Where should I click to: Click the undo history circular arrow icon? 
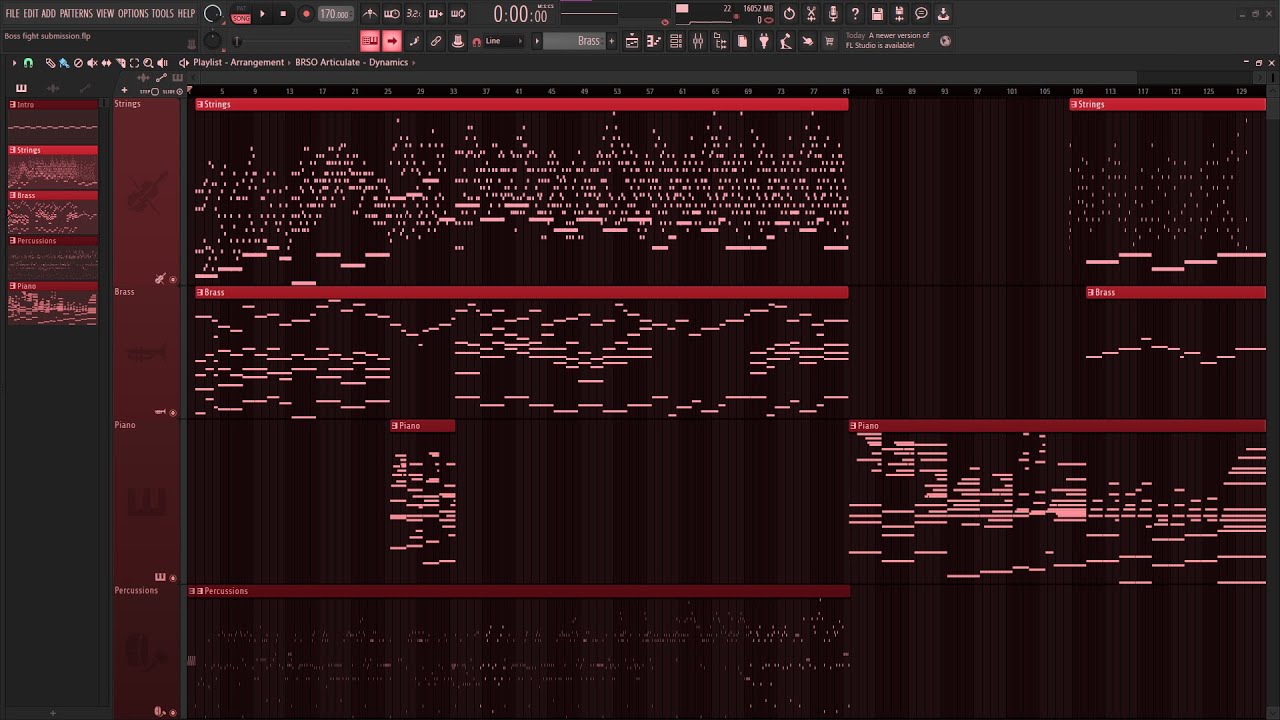pos(789,14)
